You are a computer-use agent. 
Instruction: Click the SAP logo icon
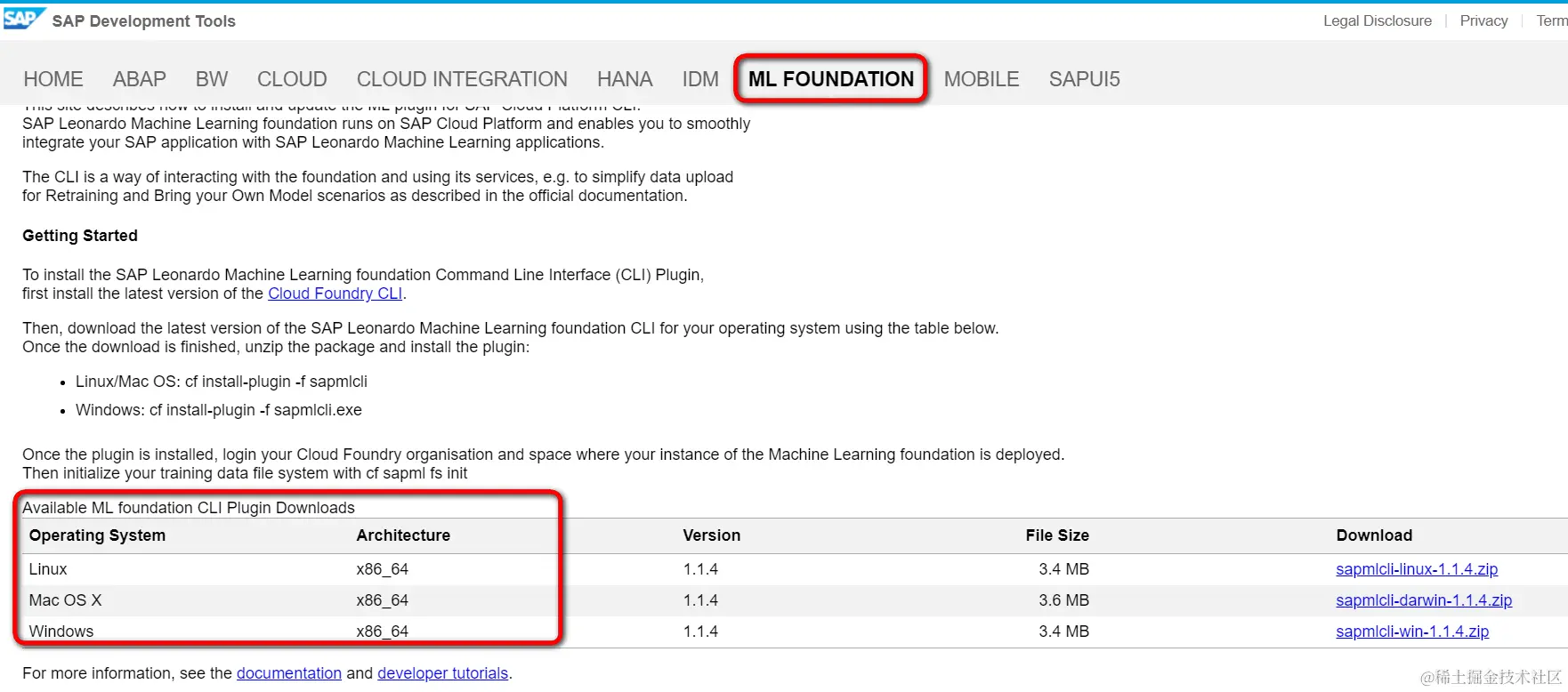point(23,19)
